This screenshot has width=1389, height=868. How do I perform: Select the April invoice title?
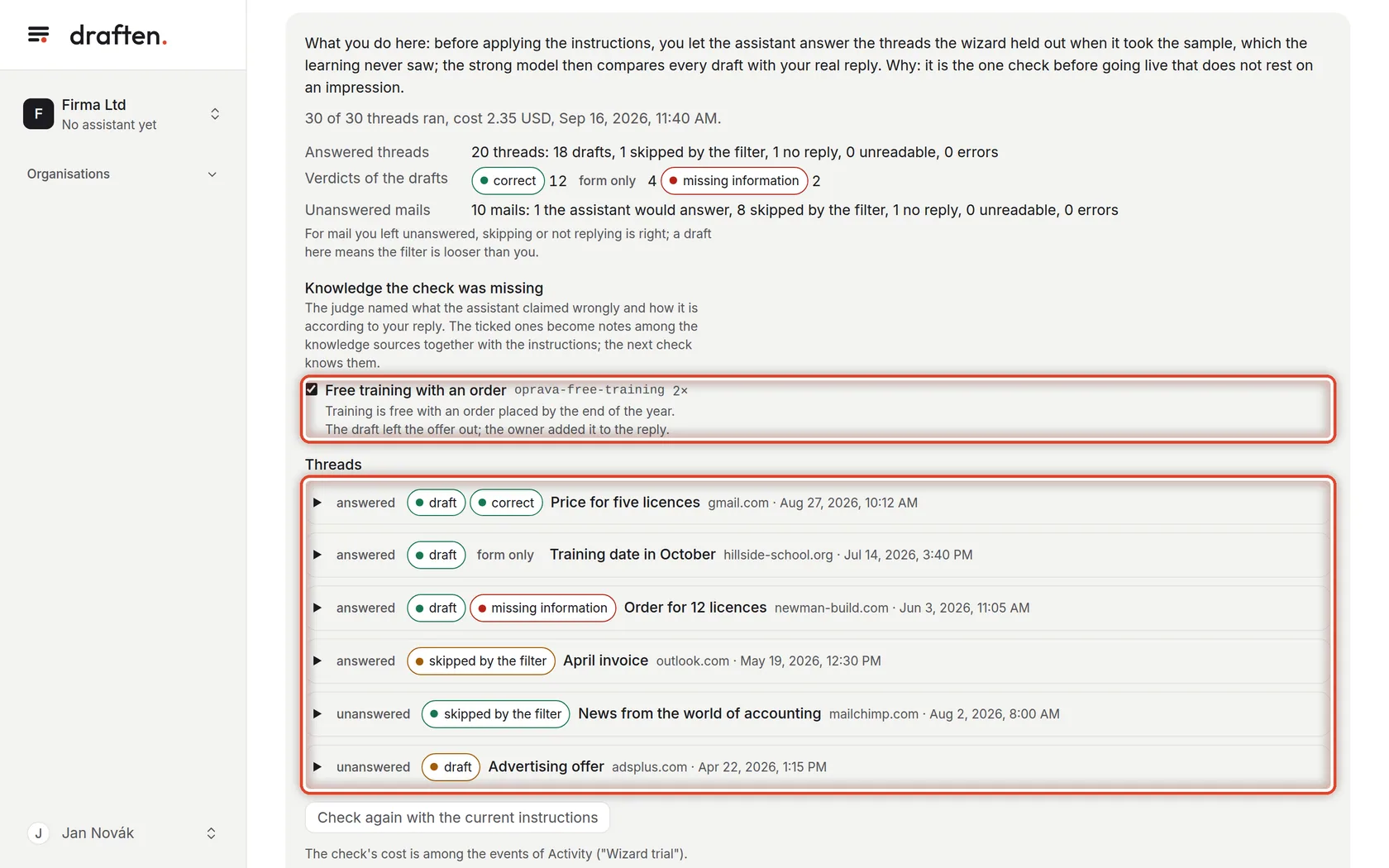click(x=605, y=660)
